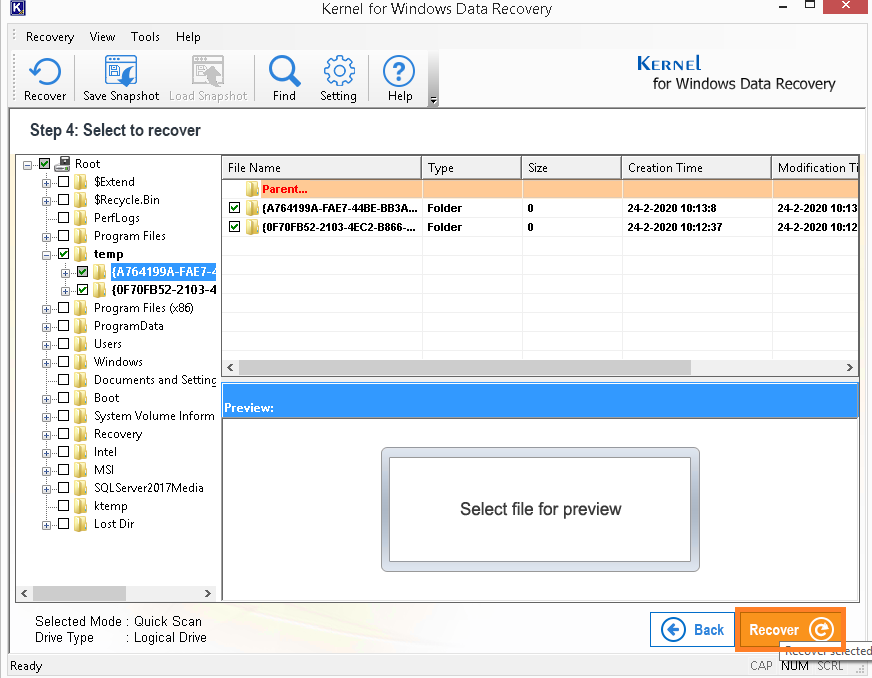This screenshot has height=678, width=872.
Task: Click the PerfLogs folder icon
Action: coord(81,217)
